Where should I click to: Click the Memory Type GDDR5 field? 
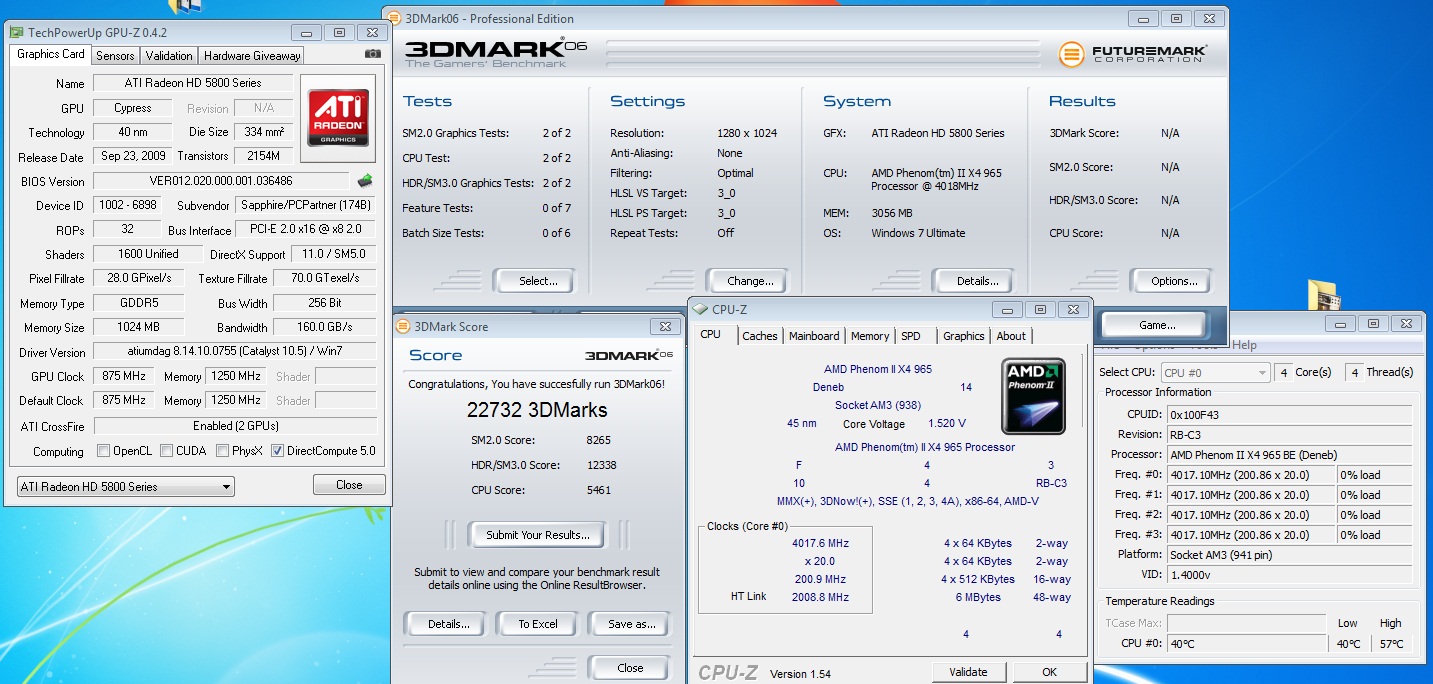pyautogui.click(x=138, y=303)
